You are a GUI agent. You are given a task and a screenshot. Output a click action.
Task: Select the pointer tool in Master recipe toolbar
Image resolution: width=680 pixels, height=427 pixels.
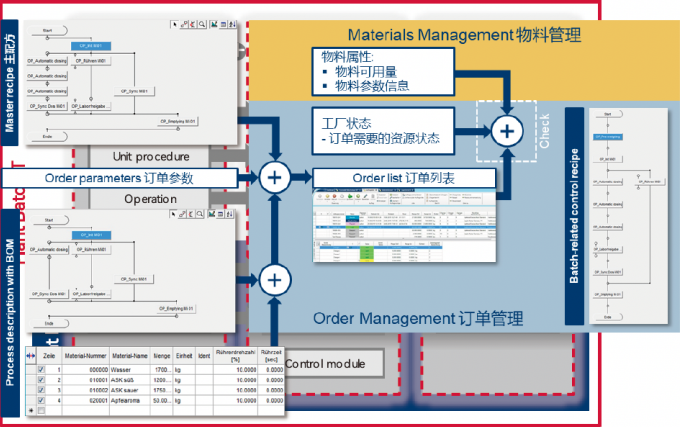click(174, 25)
